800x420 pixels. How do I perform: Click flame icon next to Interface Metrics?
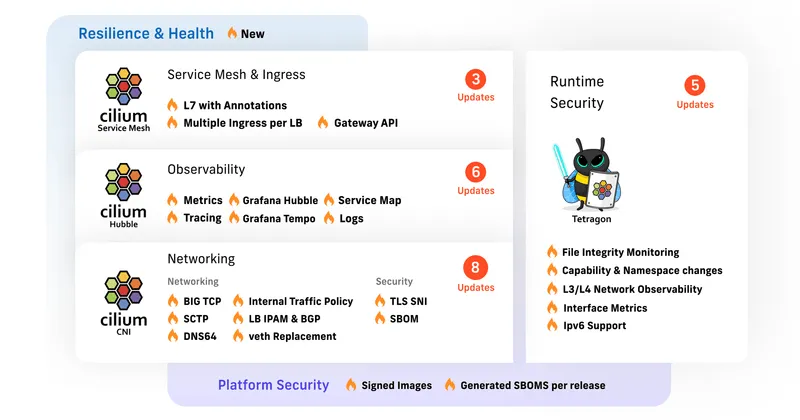(552, 307)
